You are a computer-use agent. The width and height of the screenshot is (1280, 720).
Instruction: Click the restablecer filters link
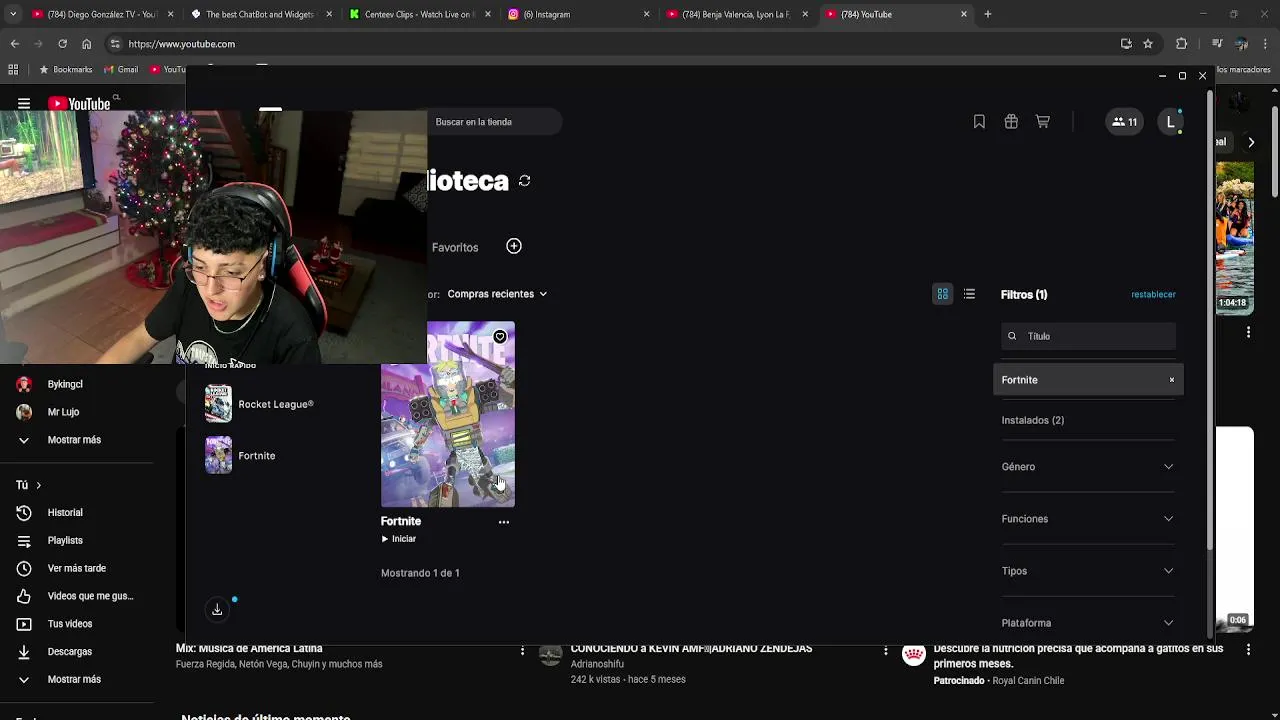tap(1153, 294)
